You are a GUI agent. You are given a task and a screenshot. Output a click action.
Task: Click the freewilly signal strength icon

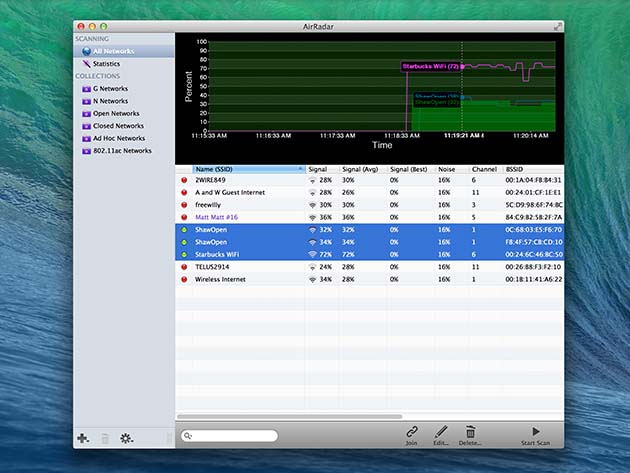(312, 205)
